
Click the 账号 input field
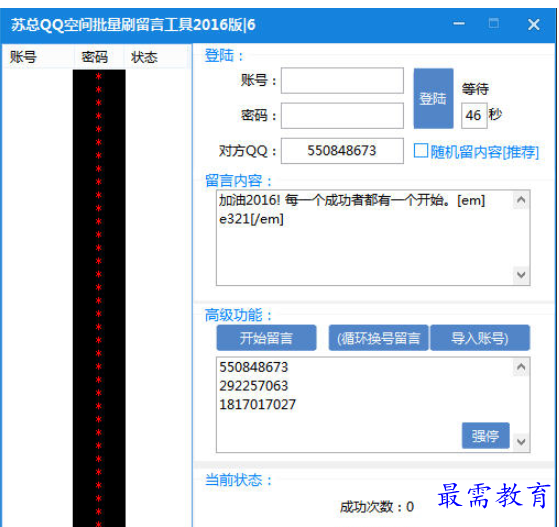click(x=342, y=81)
